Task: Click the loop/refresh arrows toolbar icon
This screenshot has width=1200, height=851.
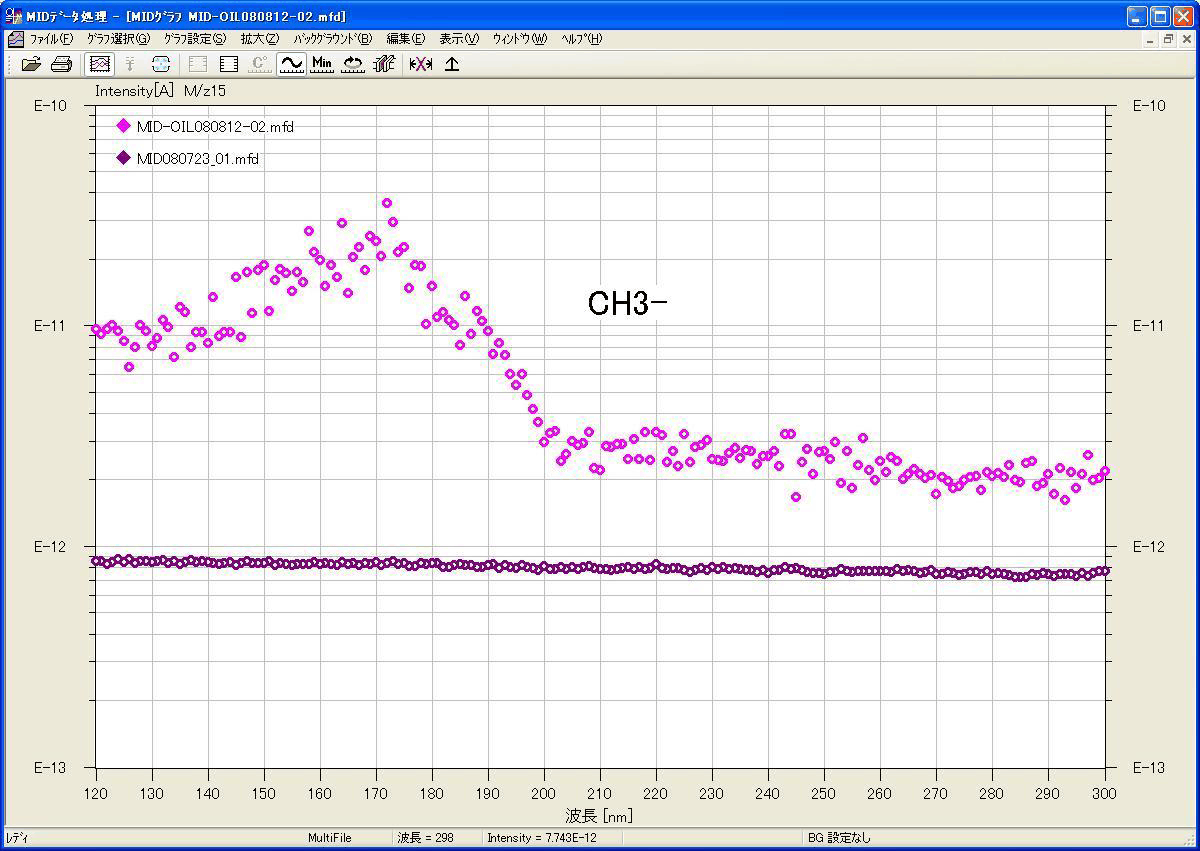Action: pos(353,64)
